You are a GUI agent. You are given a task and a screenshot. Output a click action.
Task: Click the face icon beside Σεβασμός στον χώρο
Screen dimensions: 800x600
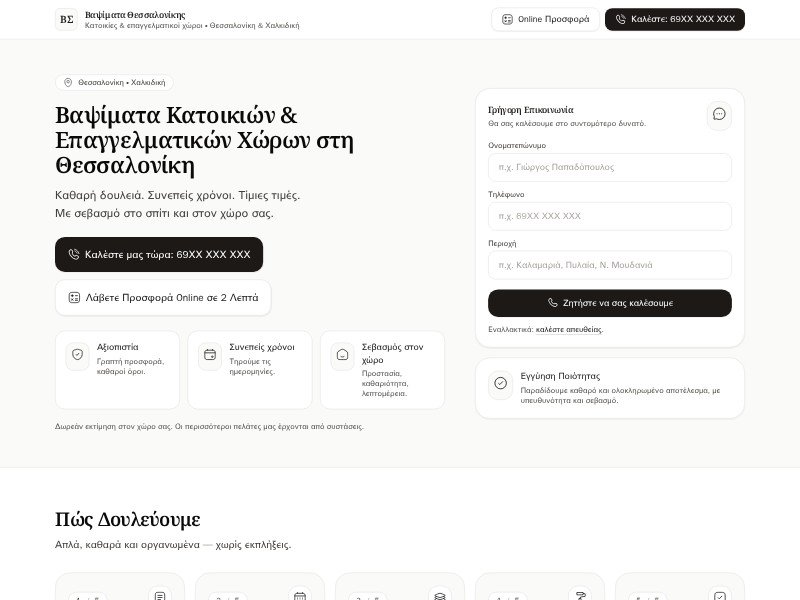pos(342,355)
